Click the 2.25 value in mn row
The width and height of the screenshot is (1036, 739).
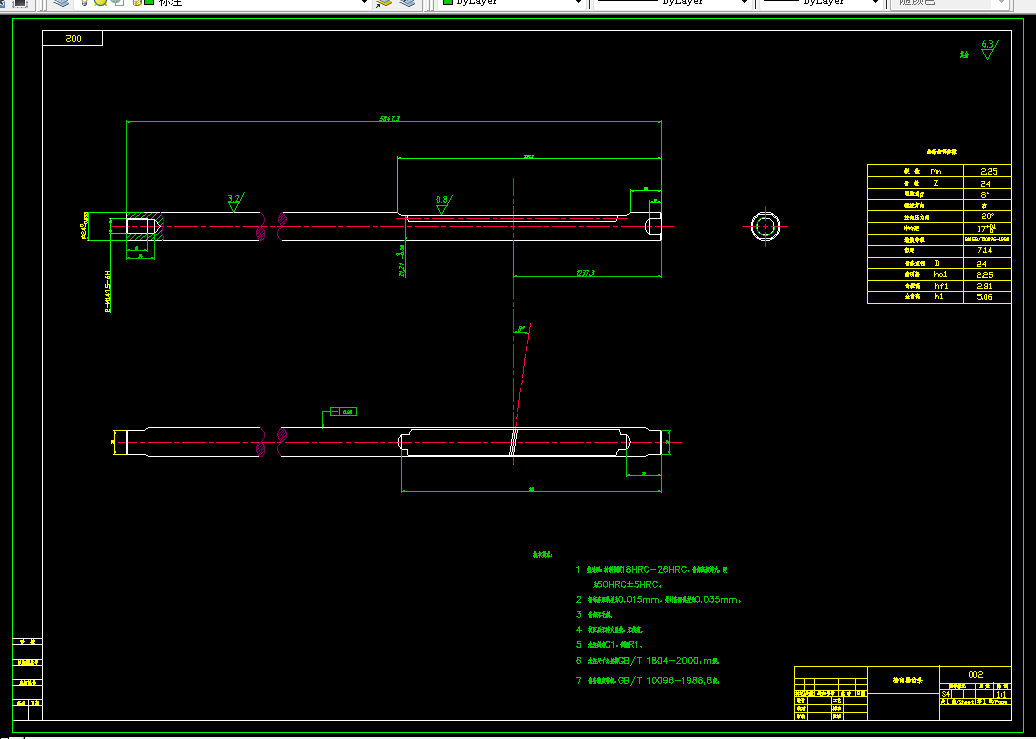coord(988,171)
